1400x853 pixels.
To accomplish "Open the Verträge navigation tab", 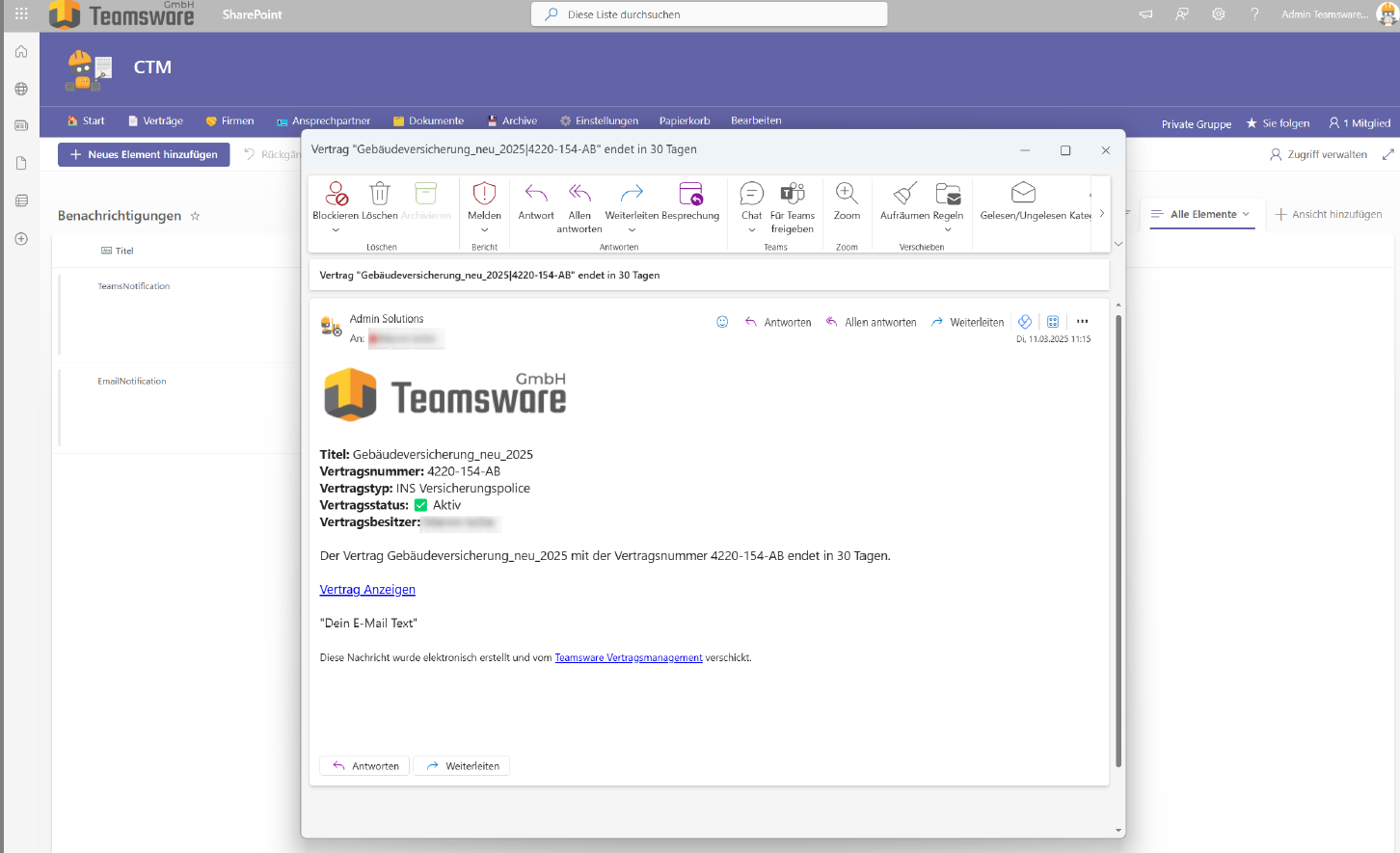I will point(155,120).
